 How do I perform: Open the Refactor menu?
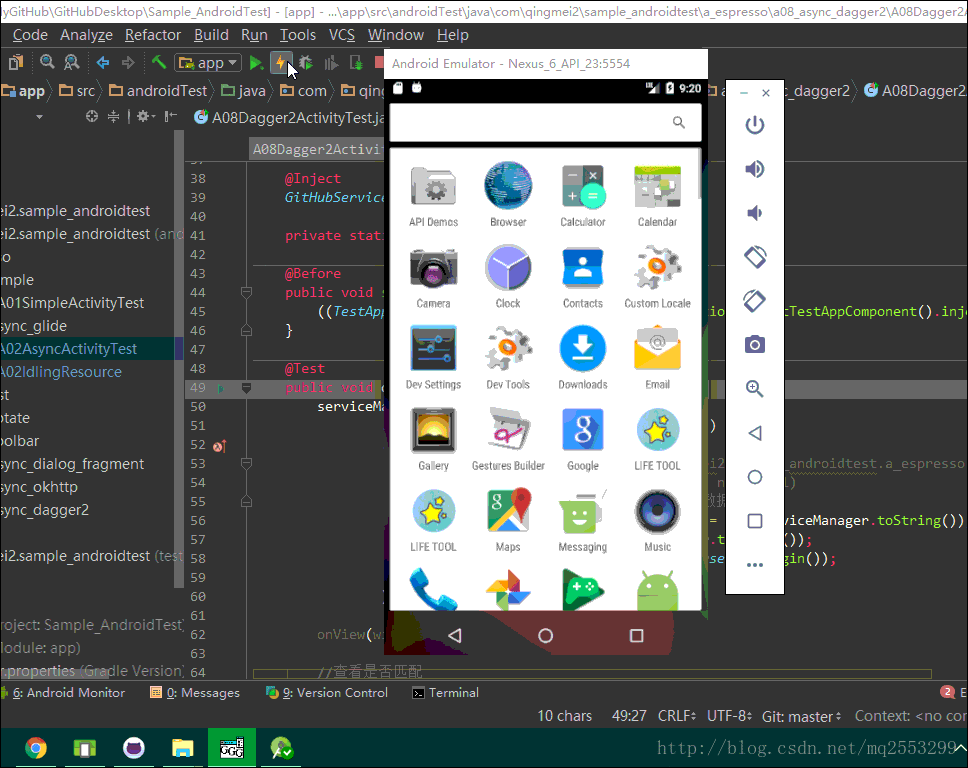(152, 35)
